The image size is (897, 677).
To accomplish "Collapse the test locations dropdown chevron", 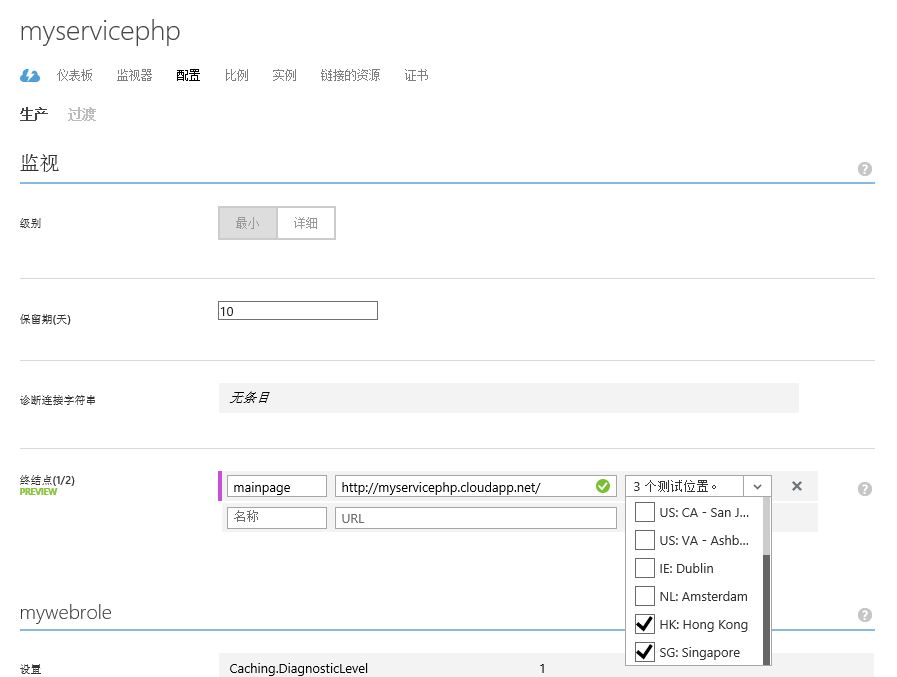I will (758, 487).
